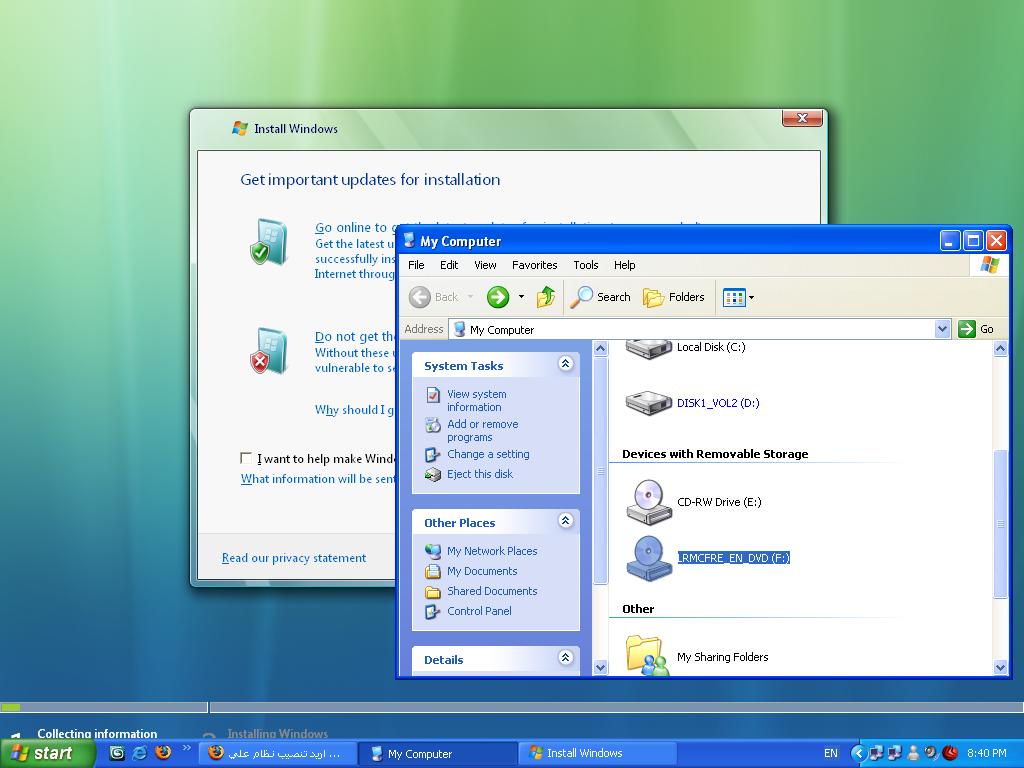This screenshot has height=768, width=1024.
Task: Click the greyed Back button in the toolbar
Action: tap(434, 297)
